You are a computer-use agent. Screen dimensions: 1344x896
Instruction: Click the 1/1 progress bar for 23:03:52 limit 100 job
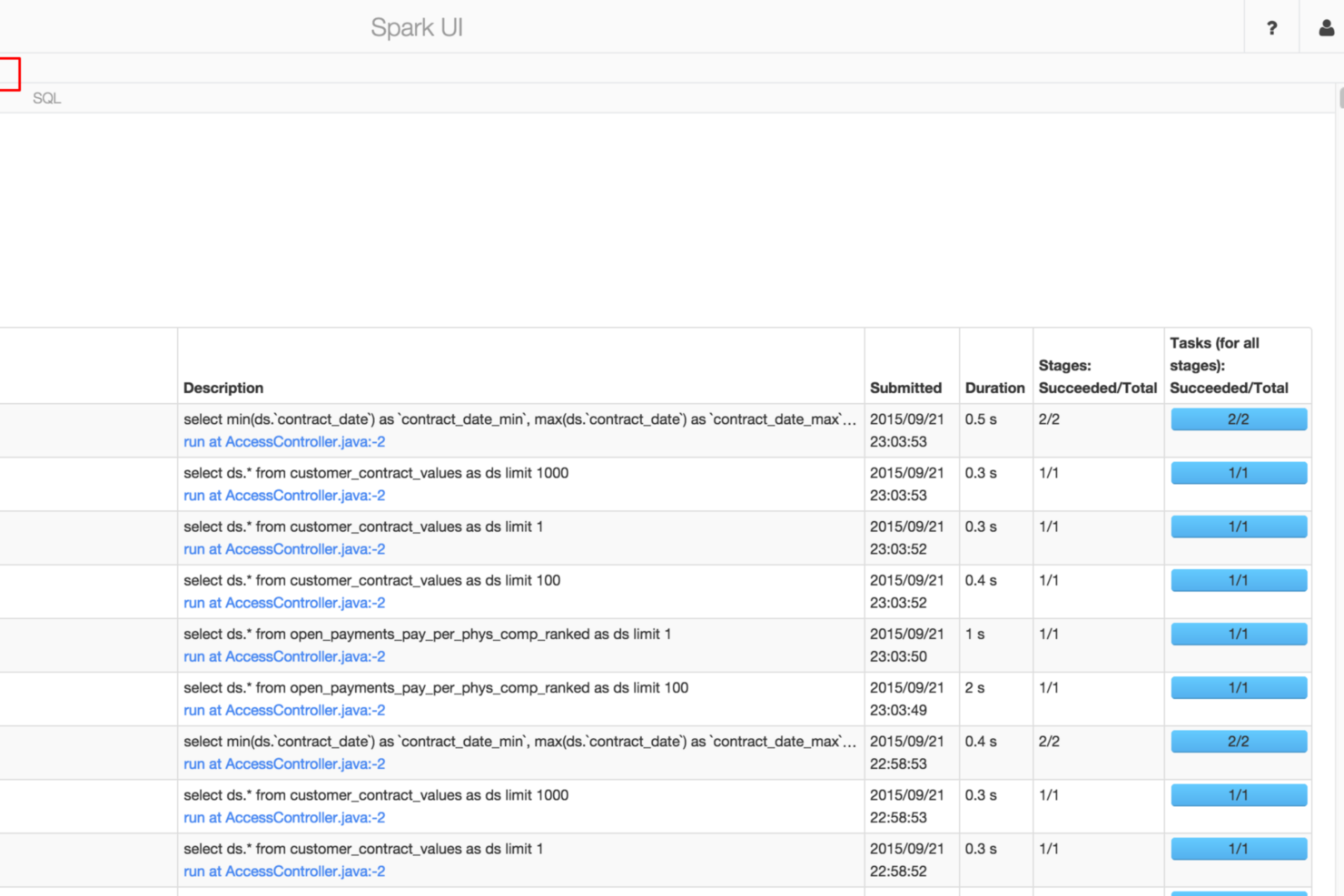(x=1239, y=581)
